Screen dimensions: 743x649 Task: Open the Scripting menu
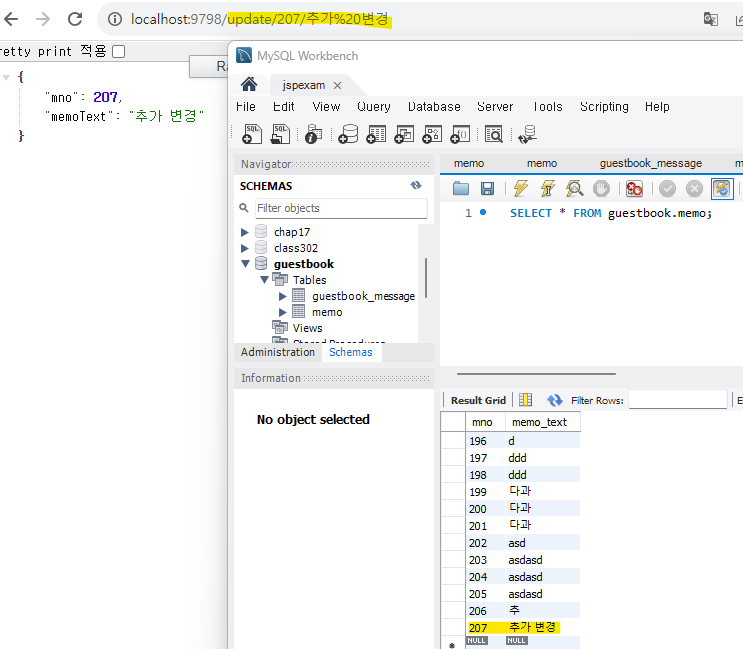pyautogui.click(x=604, y=107)
